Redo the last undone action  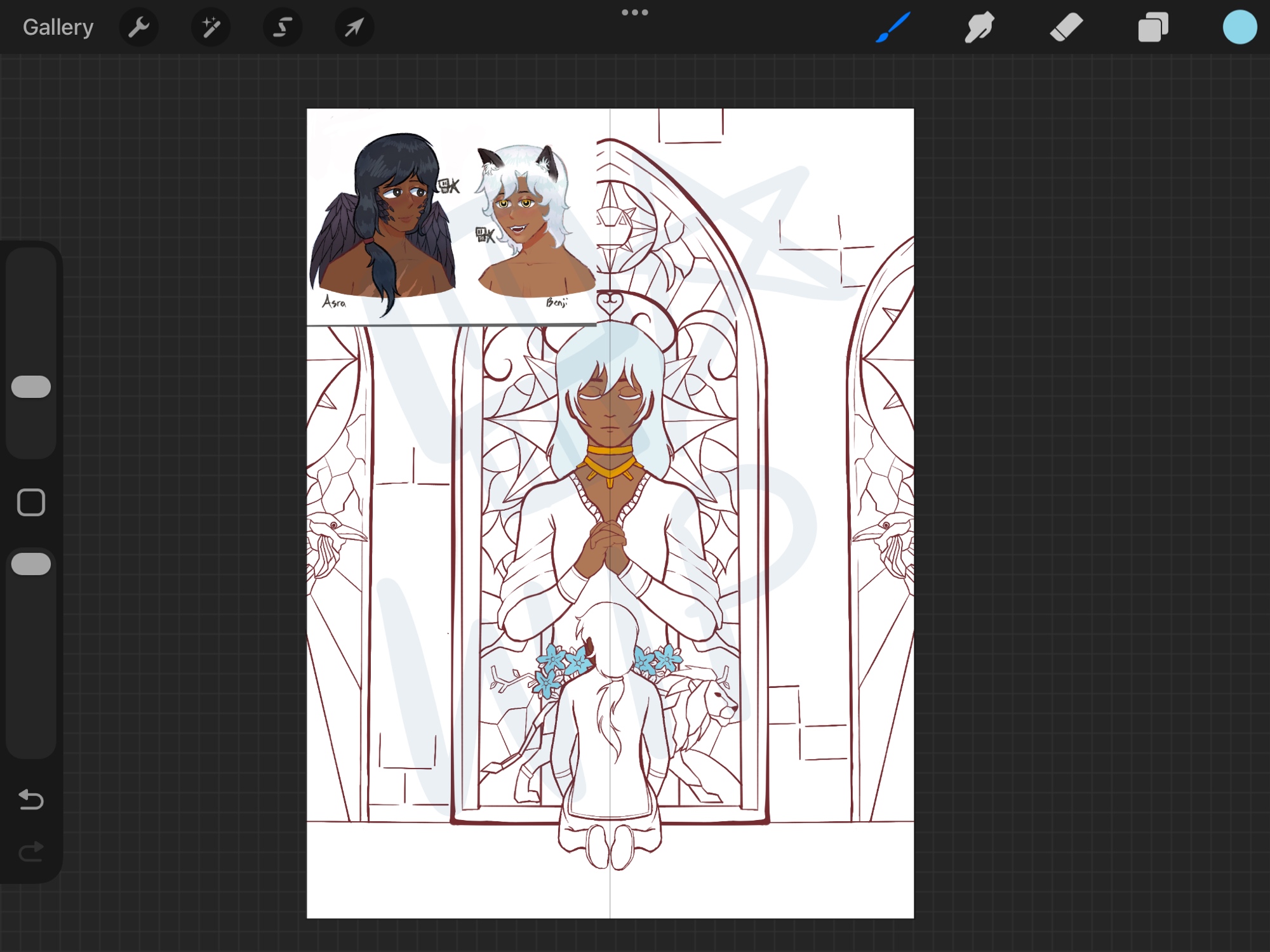[31, 852]
